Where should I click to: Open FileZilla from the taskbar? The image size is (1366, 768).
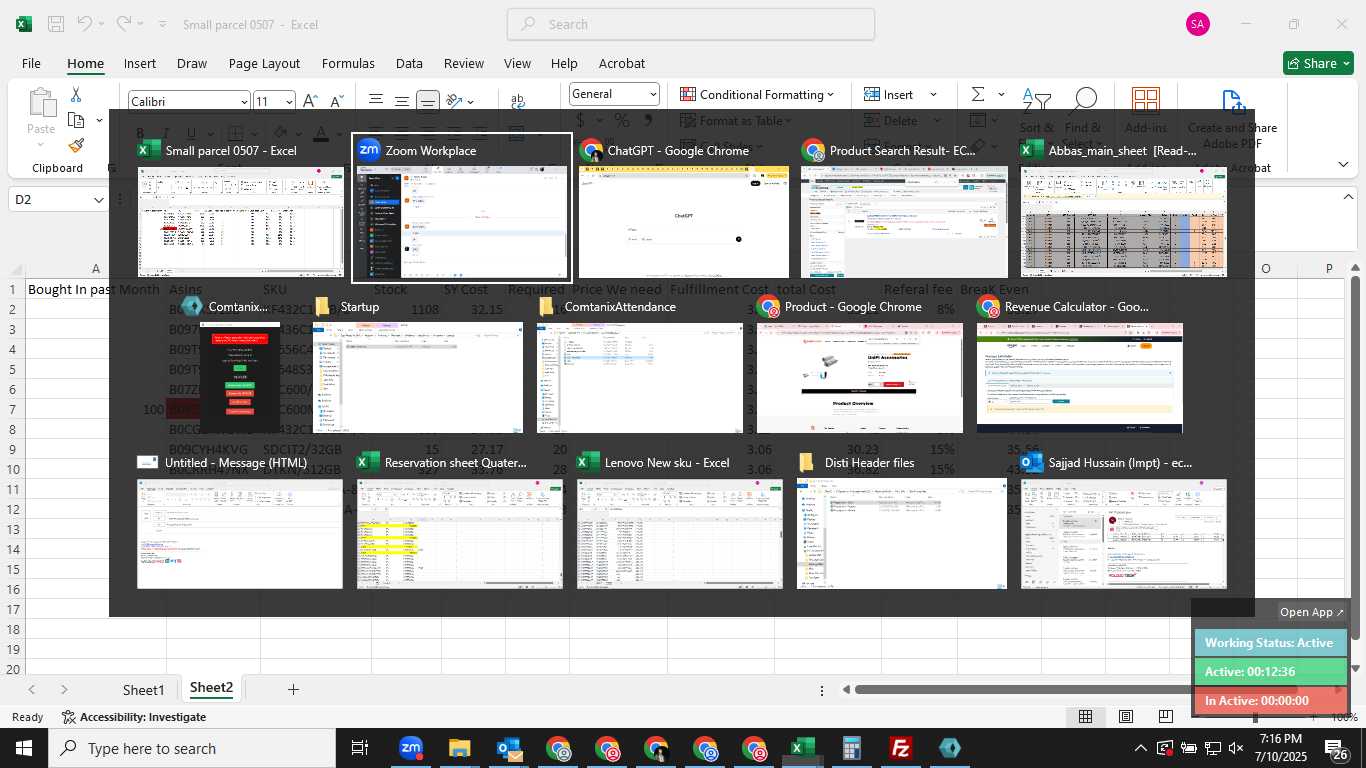tap(901, 748)
